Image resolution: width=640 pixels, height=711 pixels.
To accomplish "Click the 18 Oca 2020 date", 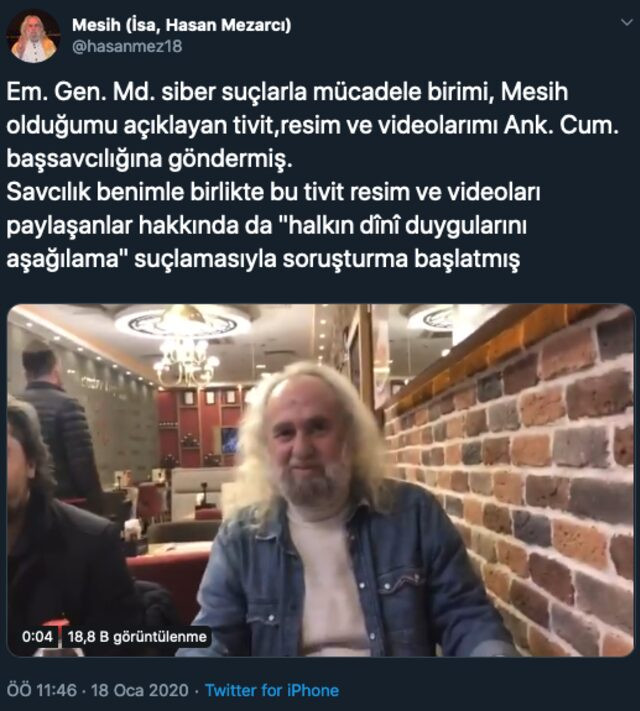I will point(140,690).
